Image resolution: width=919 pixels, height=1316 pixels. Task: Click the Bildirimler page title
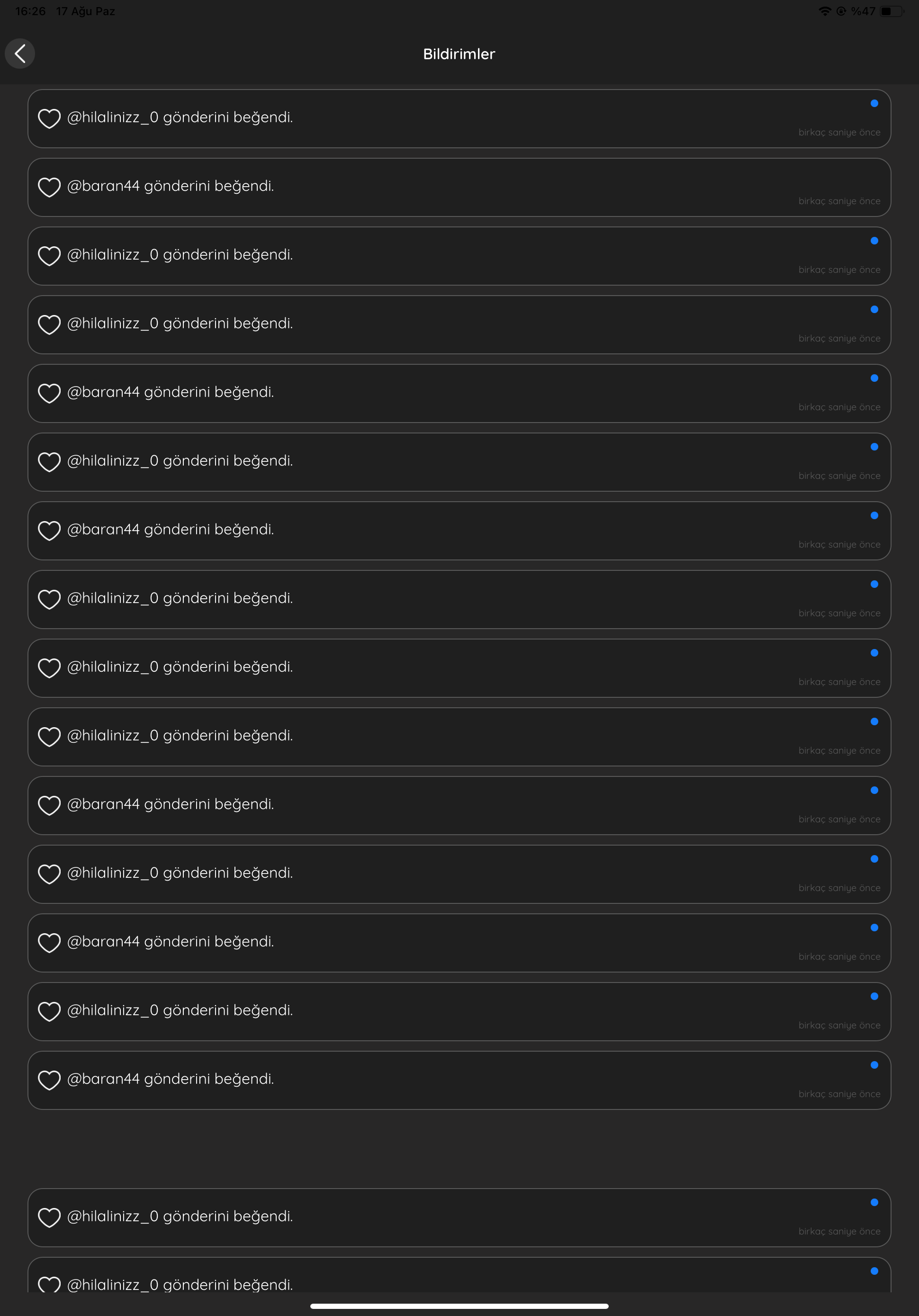[x=459, y=54]
